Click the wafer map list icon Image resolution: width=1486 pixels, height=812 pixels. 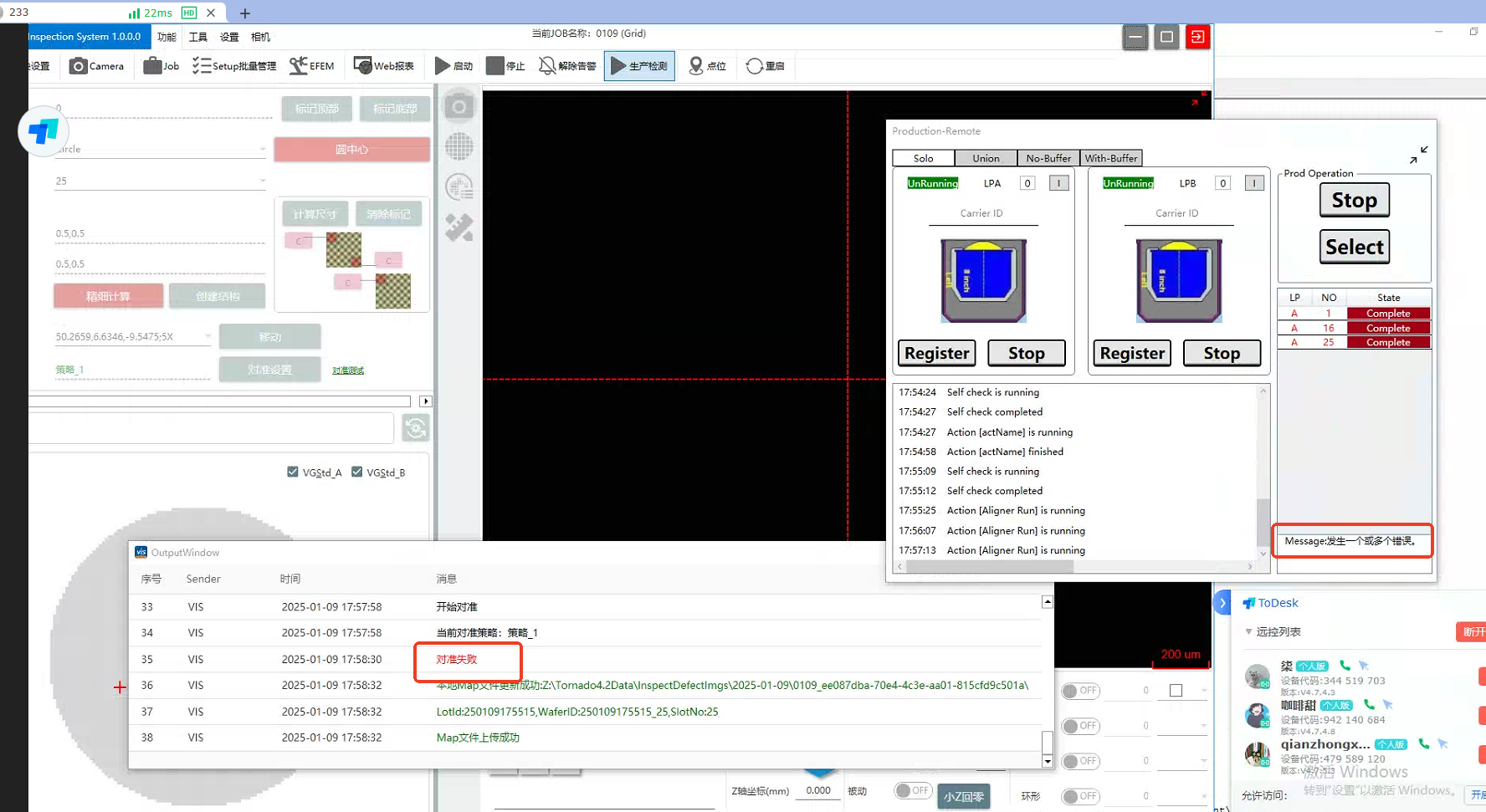(x=459, y=186)
